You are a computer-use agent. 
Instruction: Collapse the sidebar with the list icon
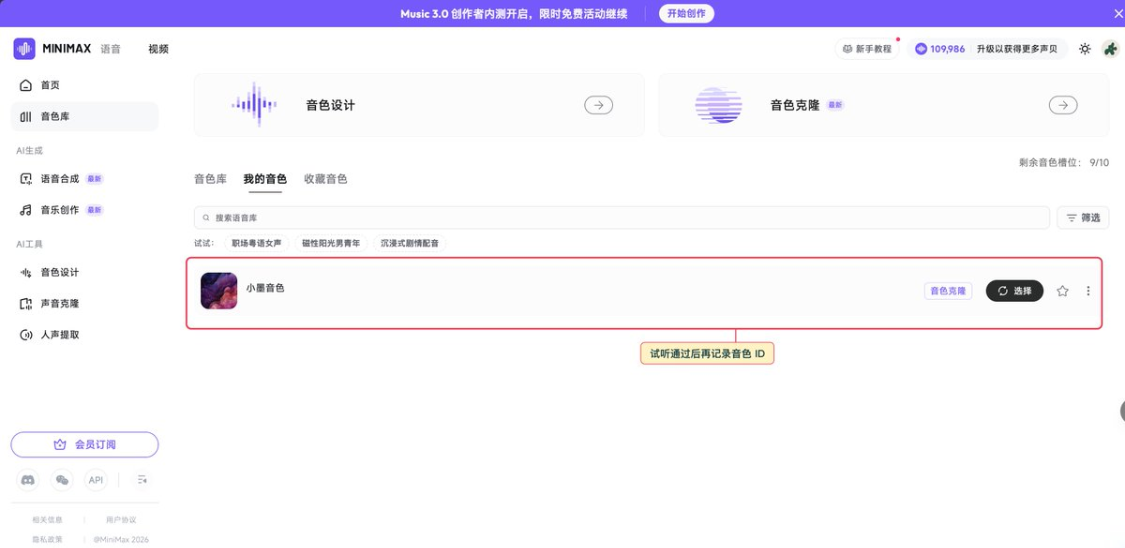[142, 480]
